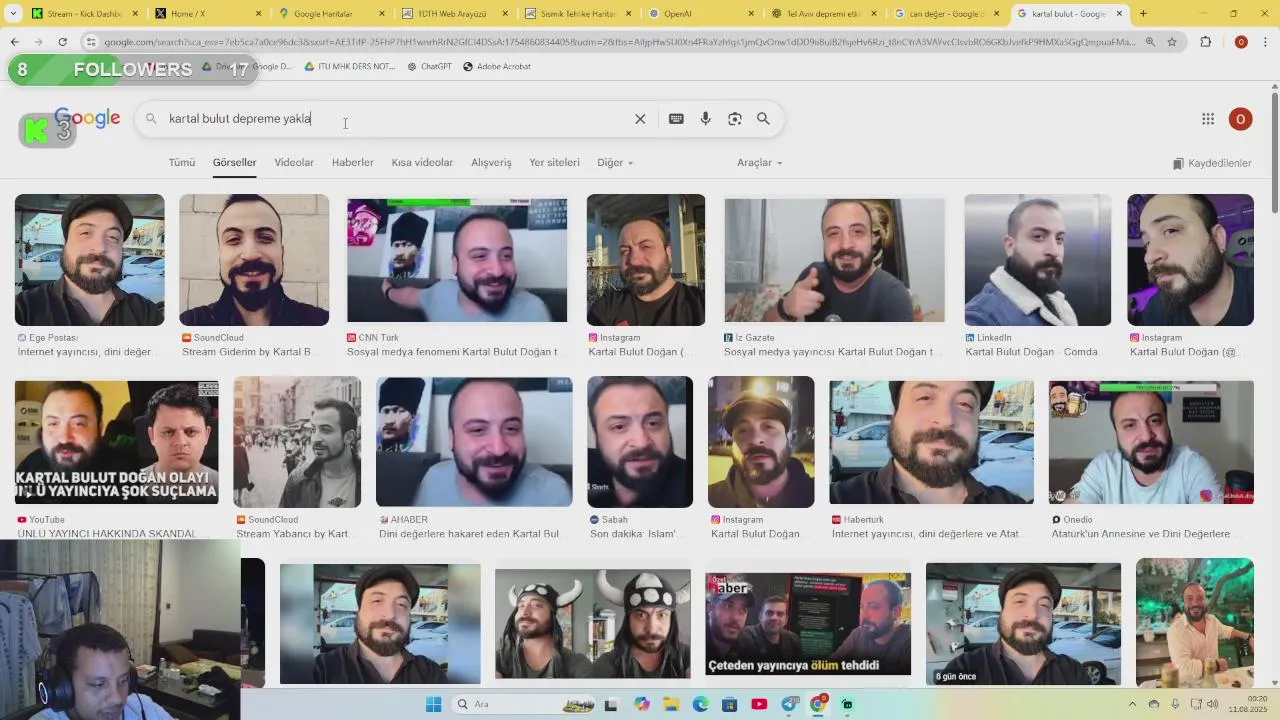Open the LinkedIn Kartal Bulut Doğan image
1280x720 pixels.
click(x=1037, y=260)
